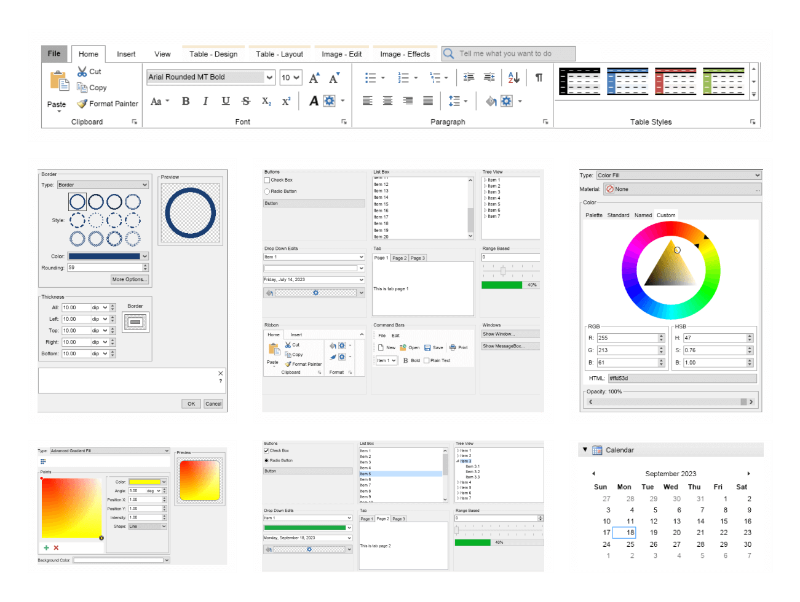This screenshot has width=800, height=602.
Task: Click OK in the Border dialog
Action: 191,404
